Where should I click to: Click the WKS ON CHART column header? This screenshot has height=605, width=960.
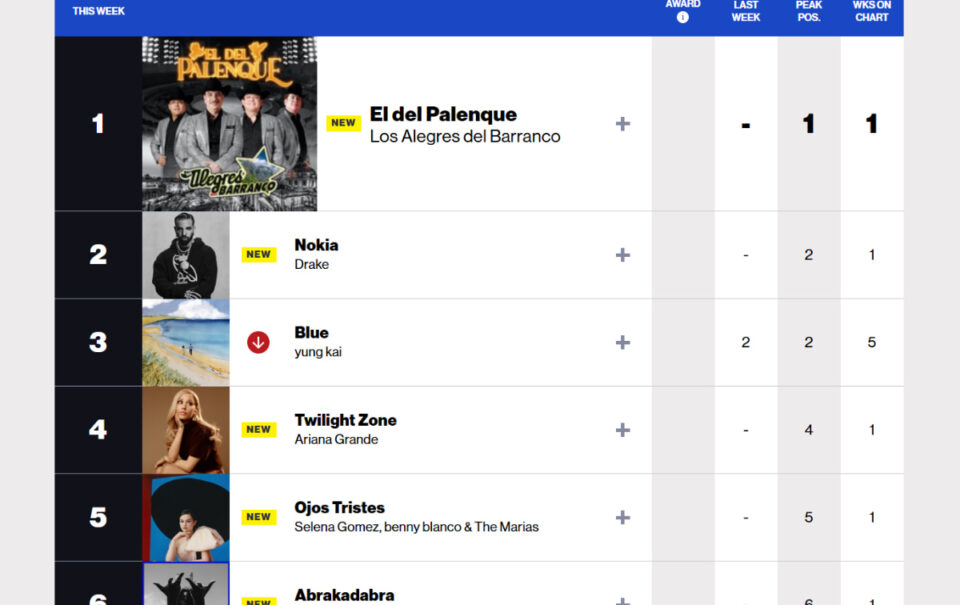point(872,11)
